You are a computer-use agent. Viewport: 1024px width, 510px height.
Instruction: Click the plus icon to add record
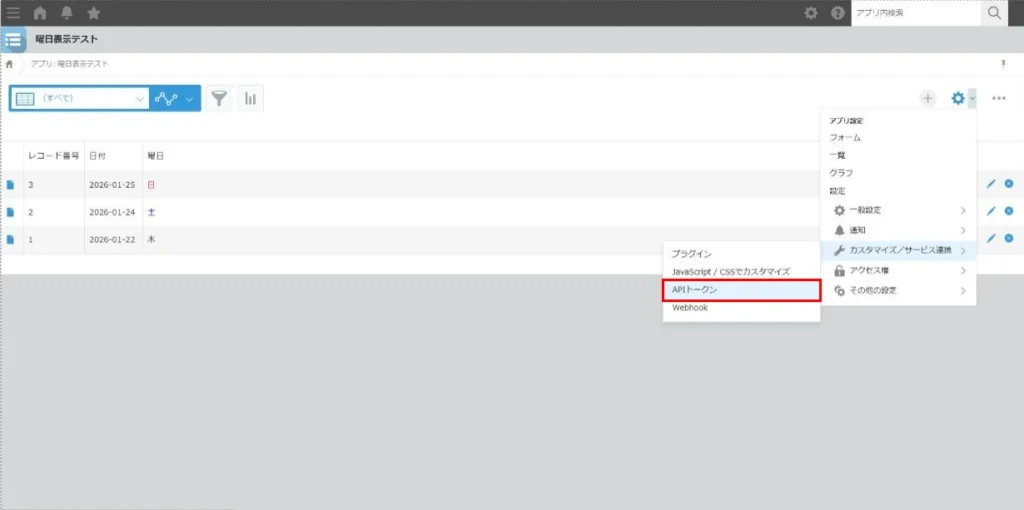[x=928, y=98]
